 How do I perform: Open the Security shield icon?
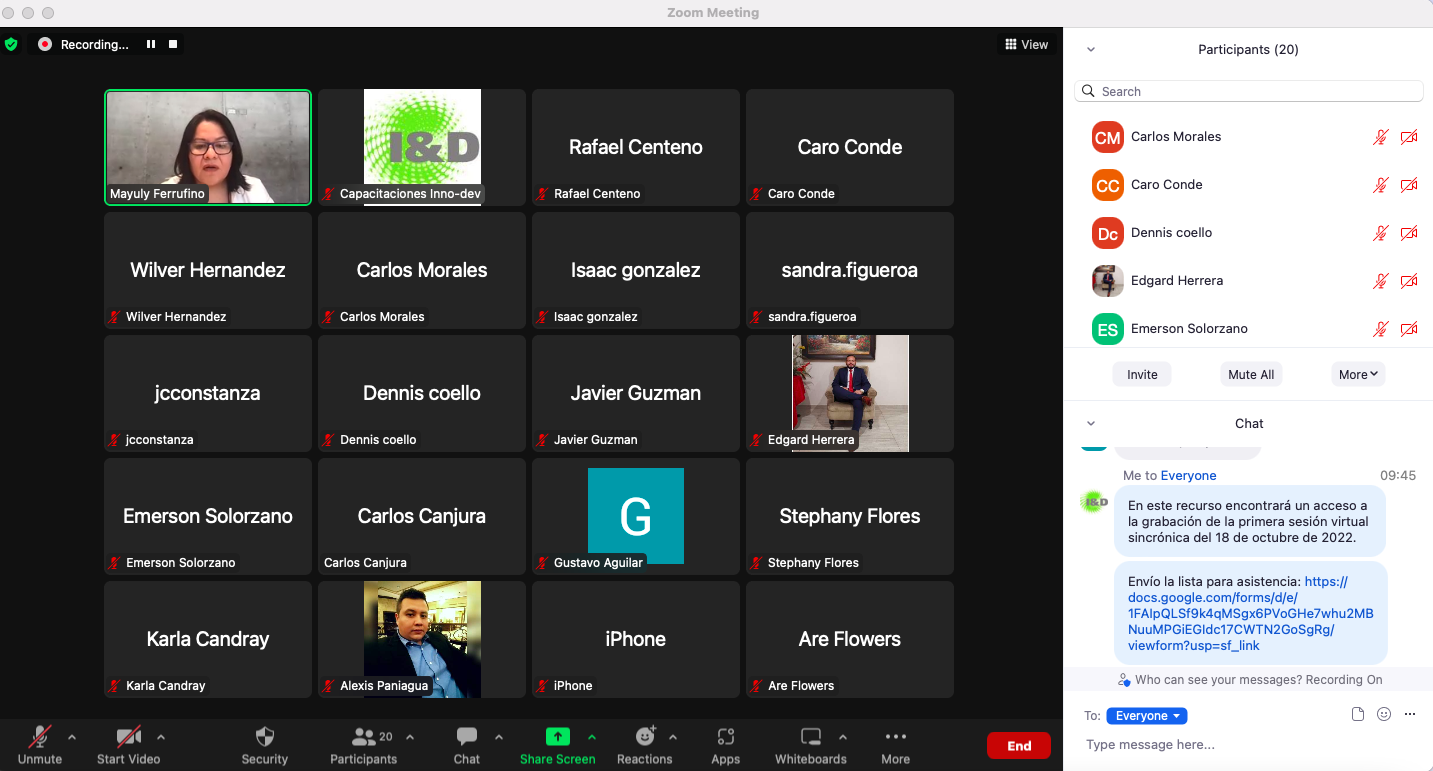[x=265, y=737]
